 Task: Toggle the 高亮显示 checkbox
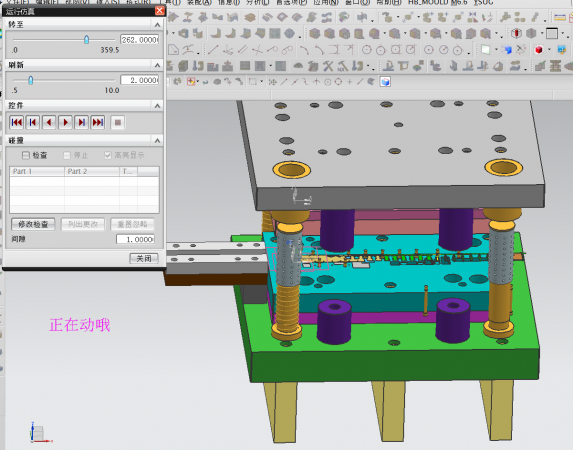(107, 155)
